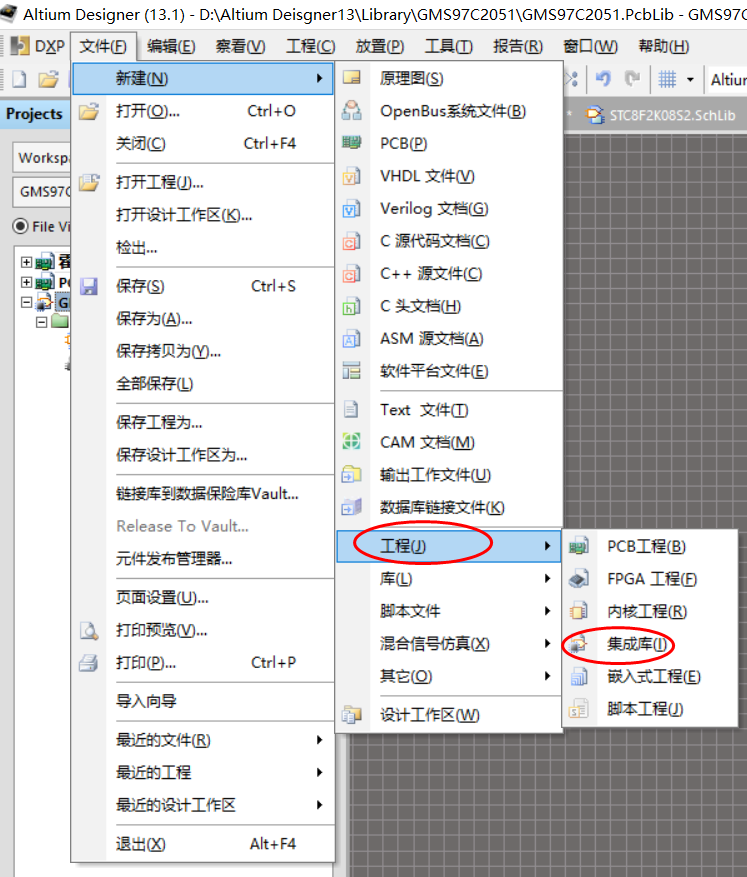
Task: Open the 帮助(H) menu
Action: [x=664, y=46]
